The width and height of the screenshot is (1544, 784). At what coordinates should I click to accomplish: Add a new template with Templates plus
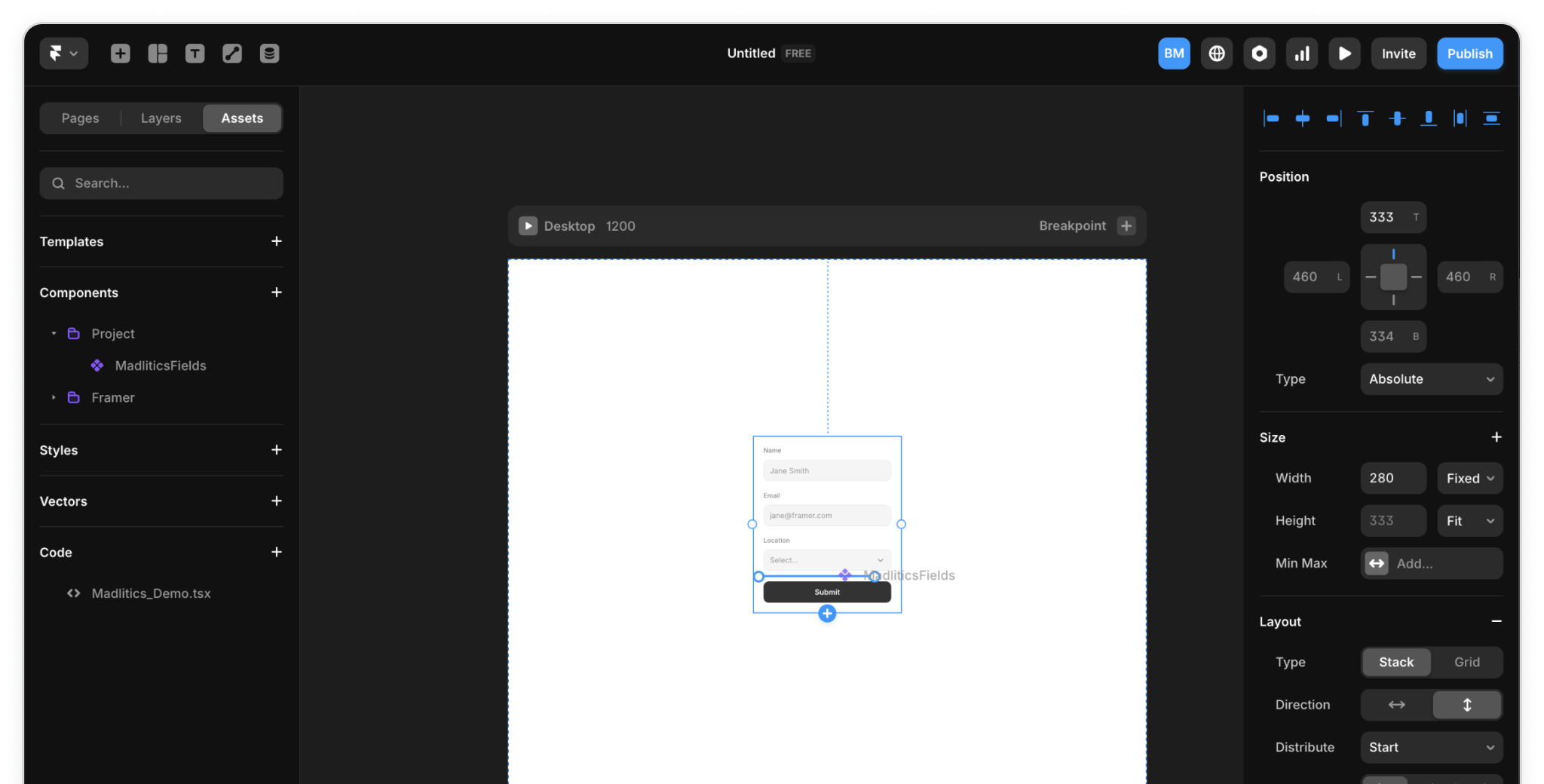click(277, 241)
